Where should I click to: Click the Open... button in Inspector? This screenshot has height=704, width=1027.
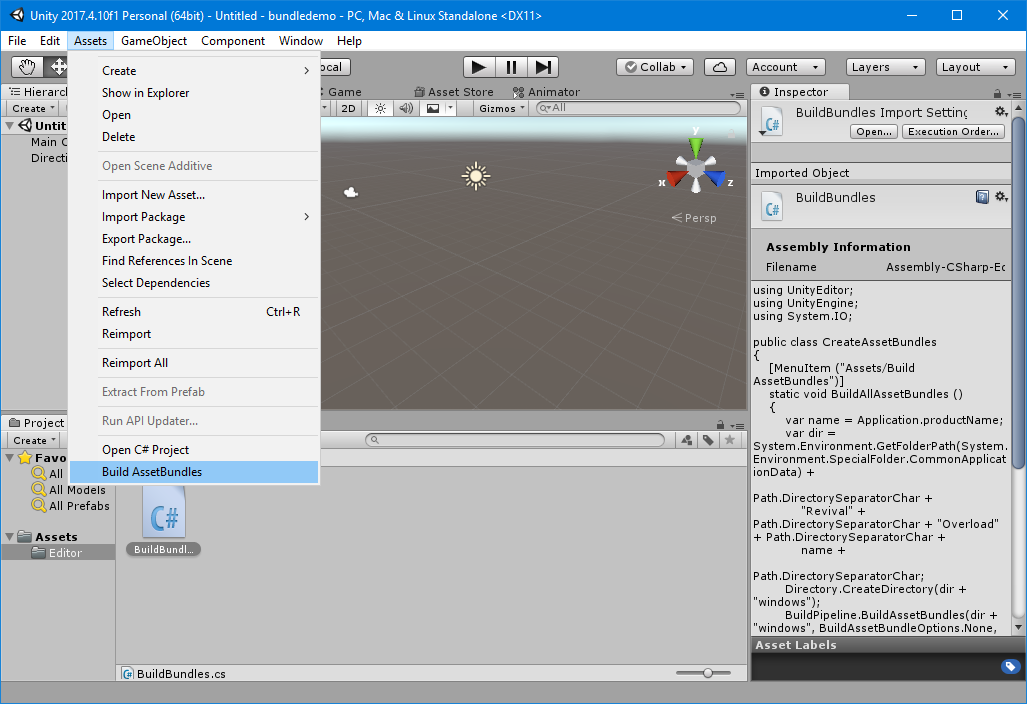[874, 132]
